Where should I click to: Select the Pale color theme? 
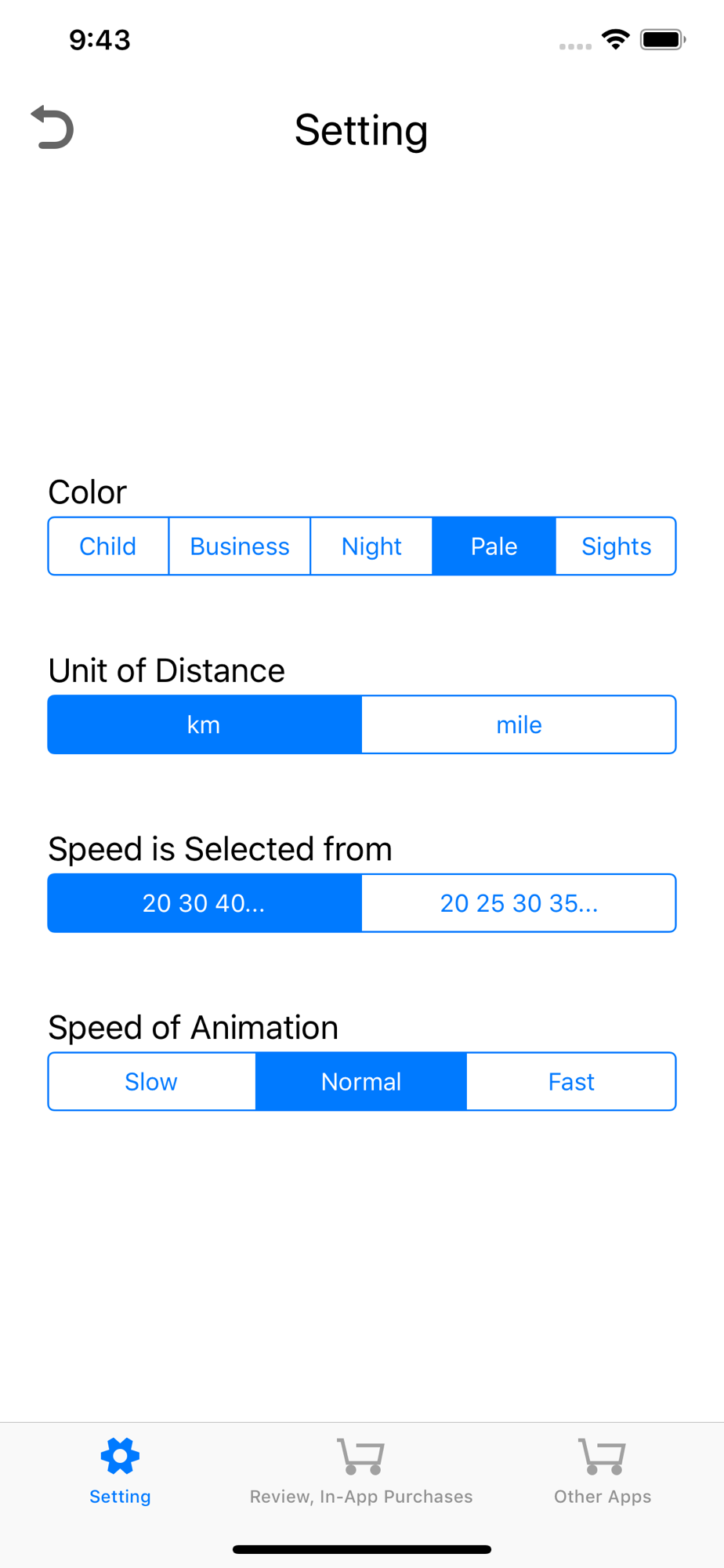(x=494, y=546)
